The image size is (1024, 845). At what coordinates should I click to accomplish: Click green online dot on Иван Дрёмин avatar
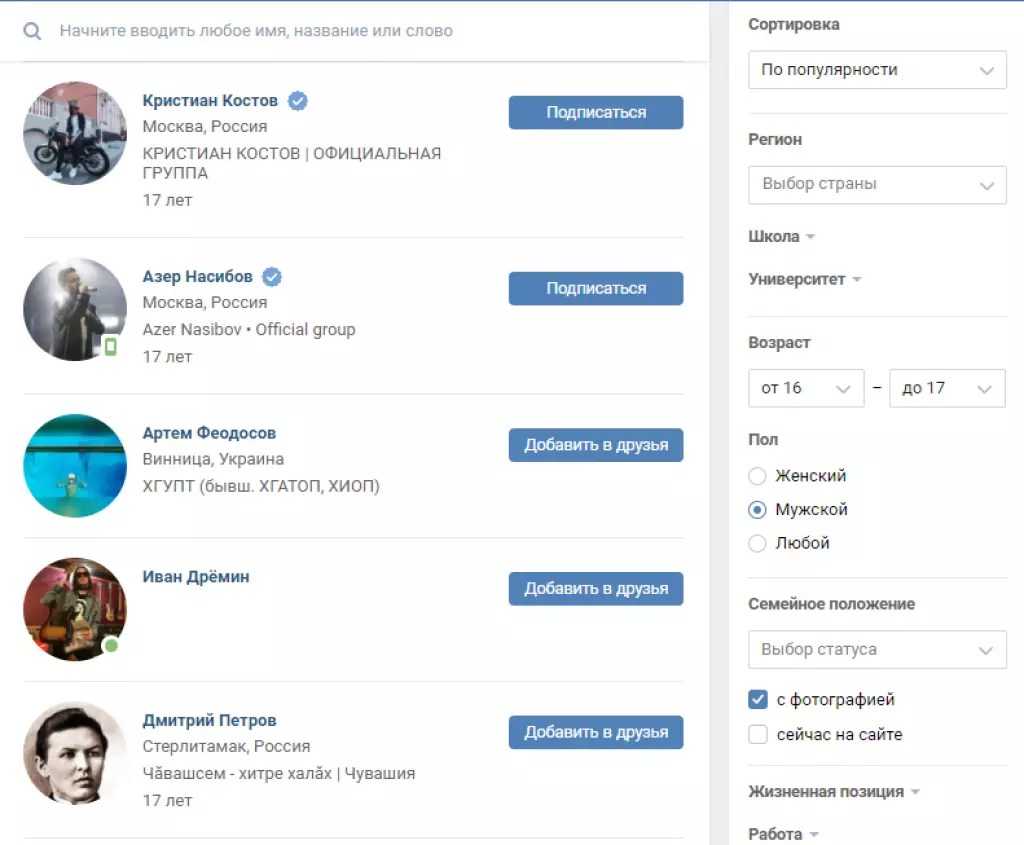pos(112,645)
